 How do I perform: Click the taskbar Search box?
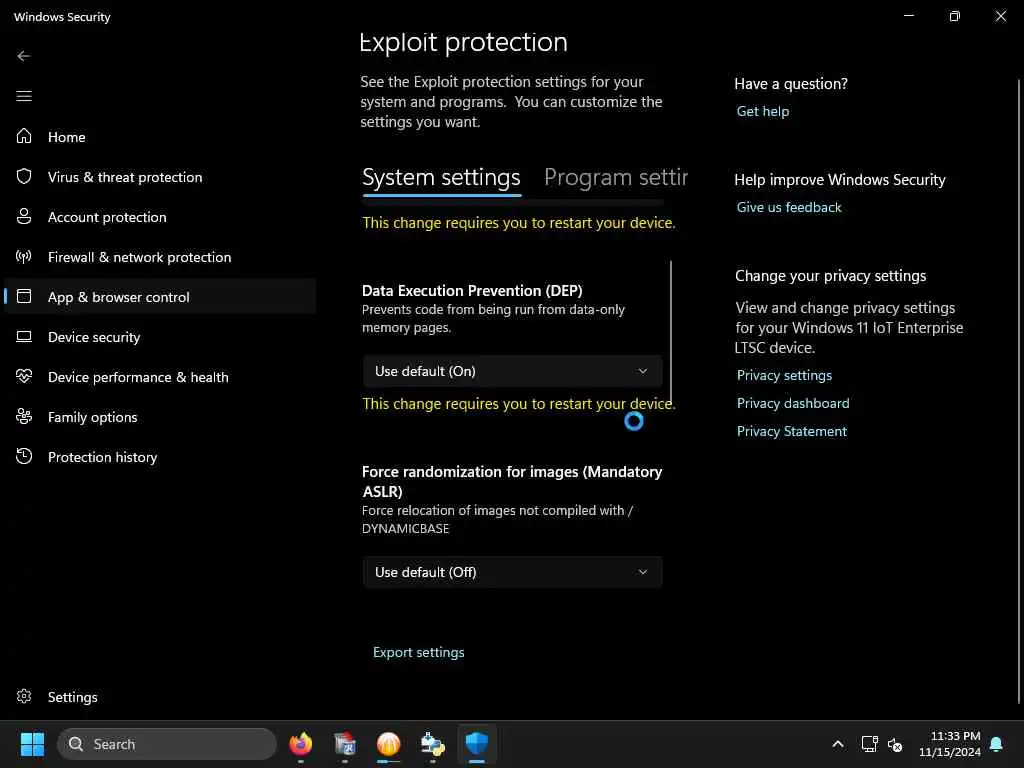pyautogui.click(x=167, y=744)
